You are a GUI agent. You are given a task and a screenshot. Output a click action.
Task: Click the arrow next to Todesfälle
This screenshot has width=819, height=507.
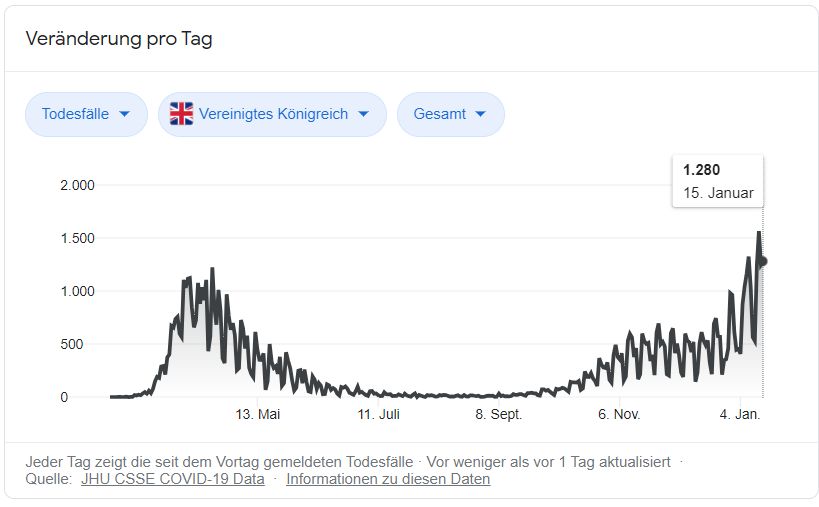124,114
